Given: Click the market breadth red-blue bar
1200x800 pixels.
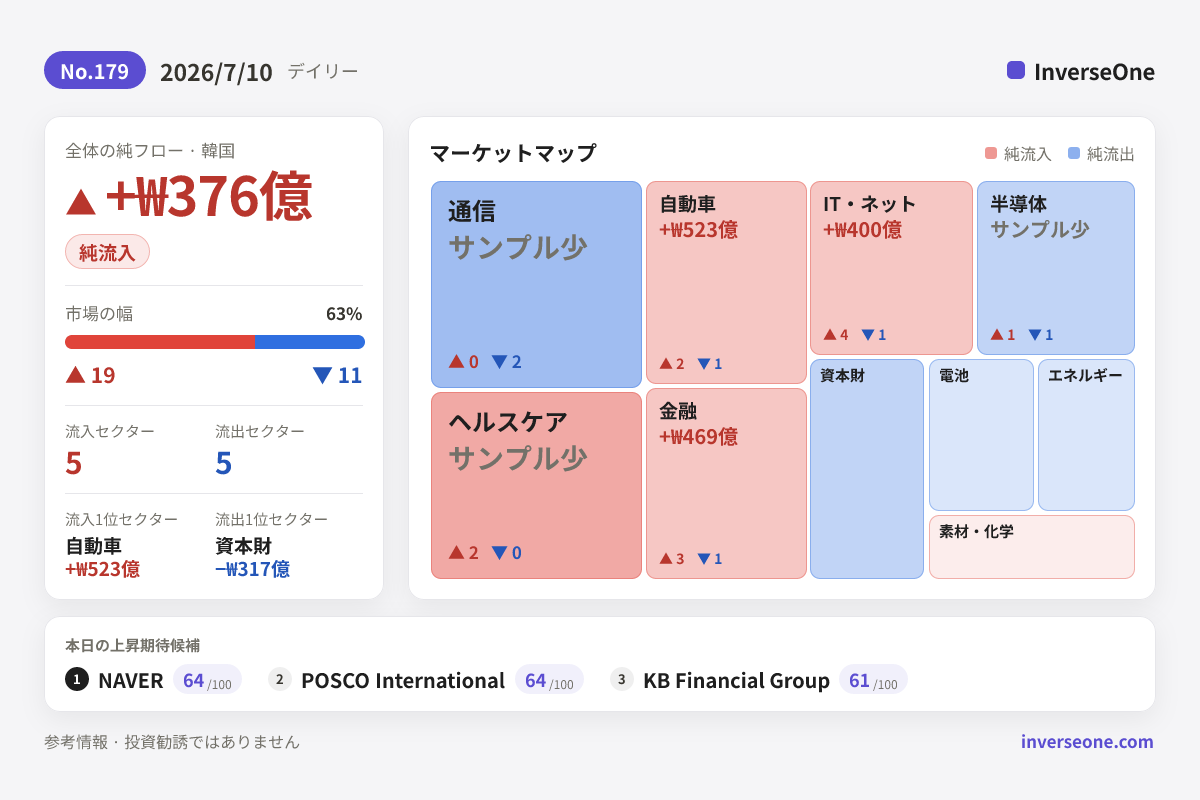Looking at the screenshot, I should (215, 342).
